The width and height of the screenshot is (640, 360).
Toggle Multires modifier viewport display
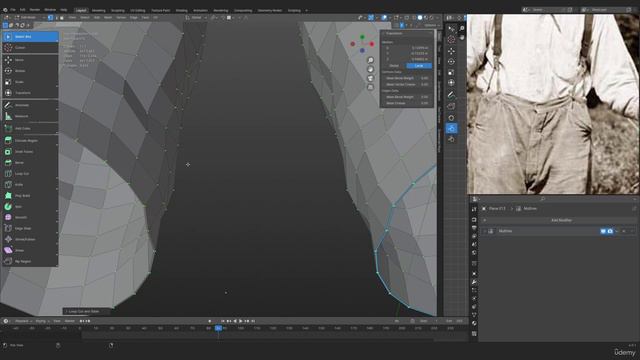(603, 231)
